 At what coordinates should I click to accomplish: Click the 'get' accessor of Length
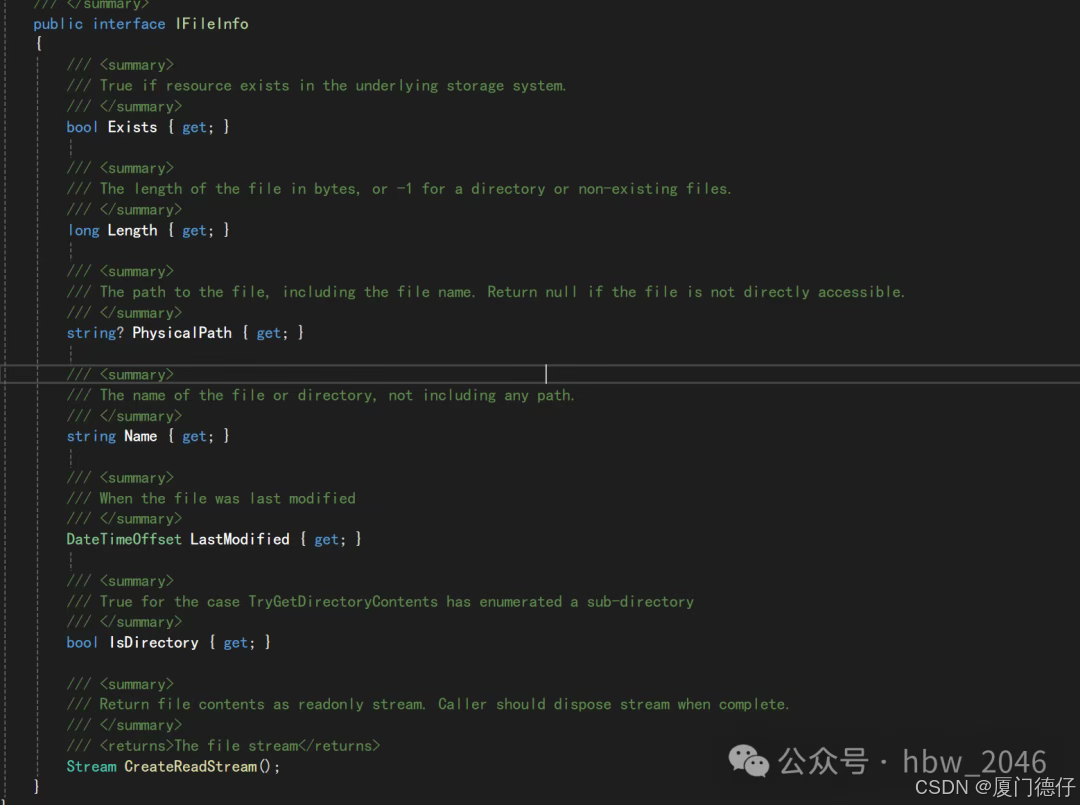point(194,231)
